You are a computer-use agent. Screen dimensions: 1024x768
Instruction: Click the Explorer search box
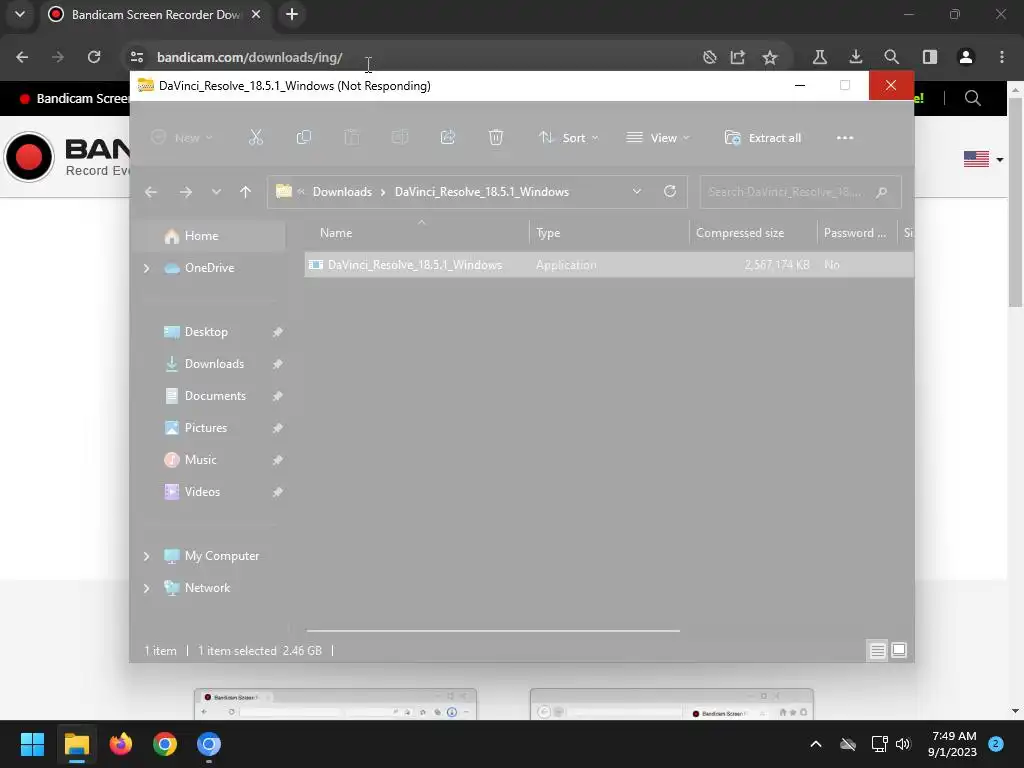coord(800,192)
